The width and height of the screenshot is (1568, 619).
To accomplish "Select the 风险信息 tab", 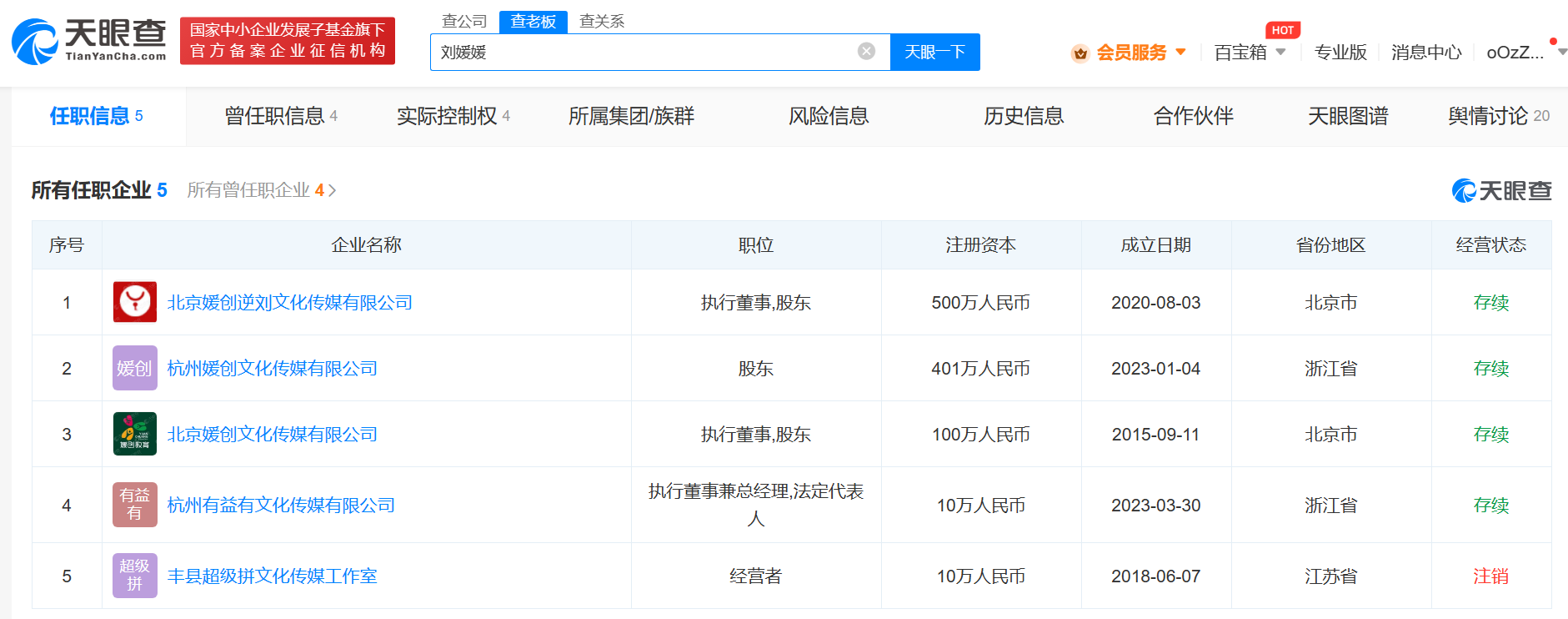I will (x=829, y=116).
